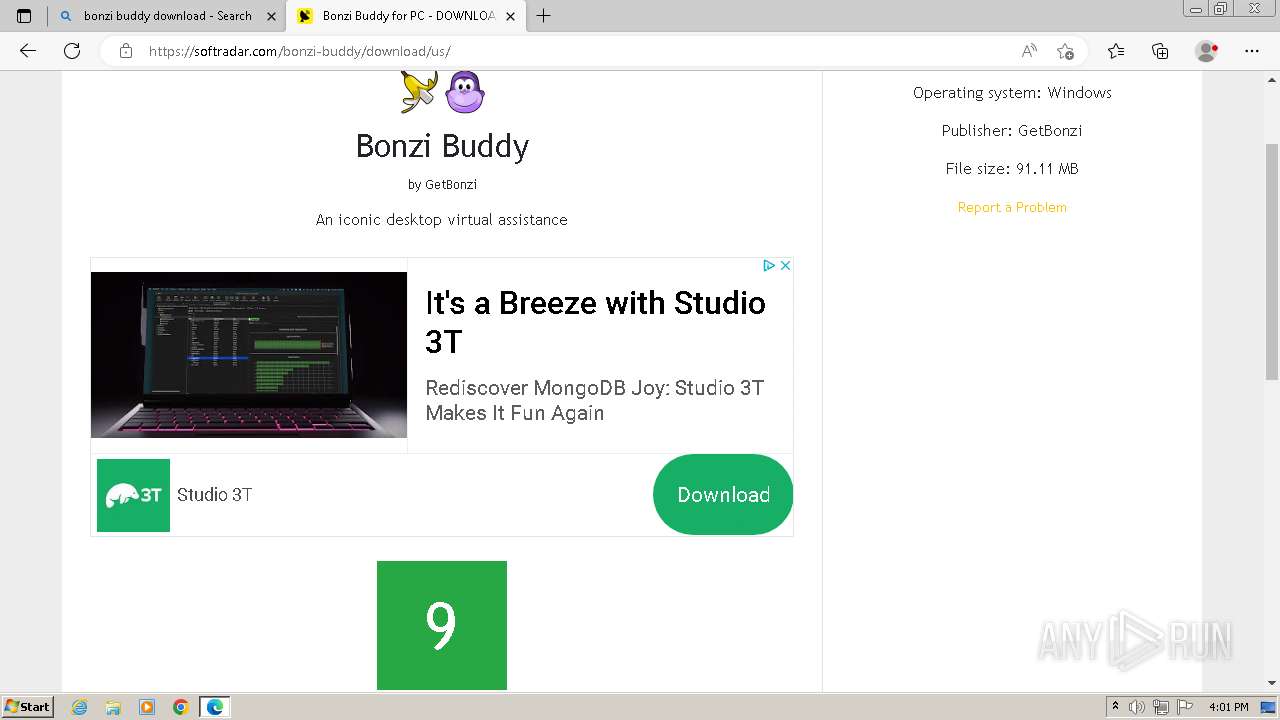Close the Bonzi Buddy for PC tab

click(x=511, y=16)
